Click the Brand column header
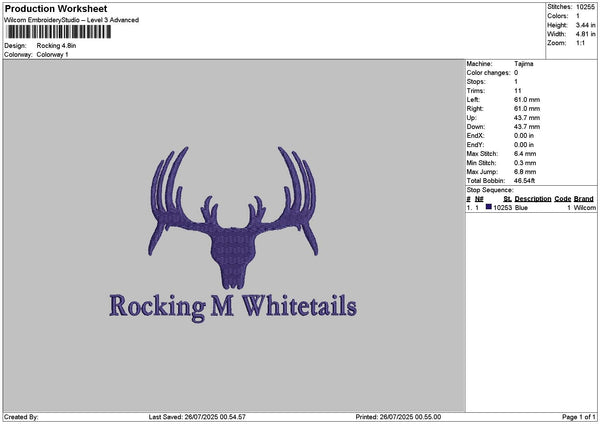 (584, 198)
